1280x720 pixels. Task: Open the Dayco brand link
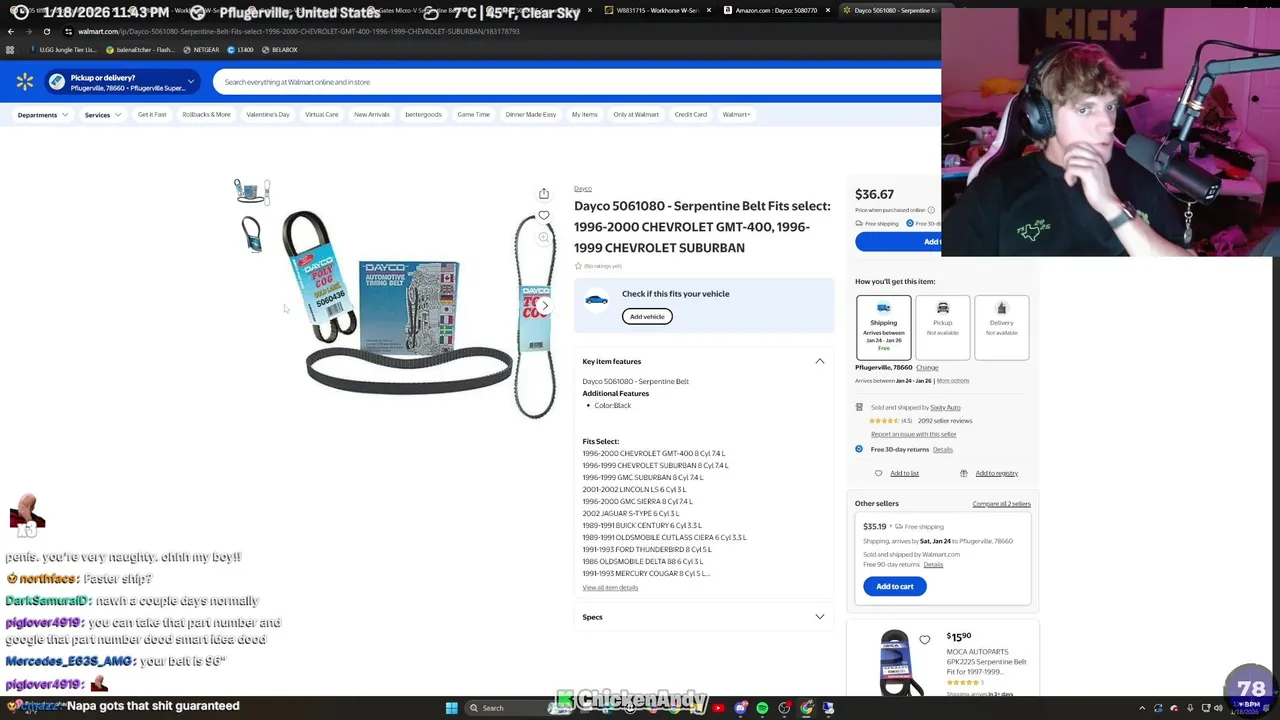[x=583, y=188]
